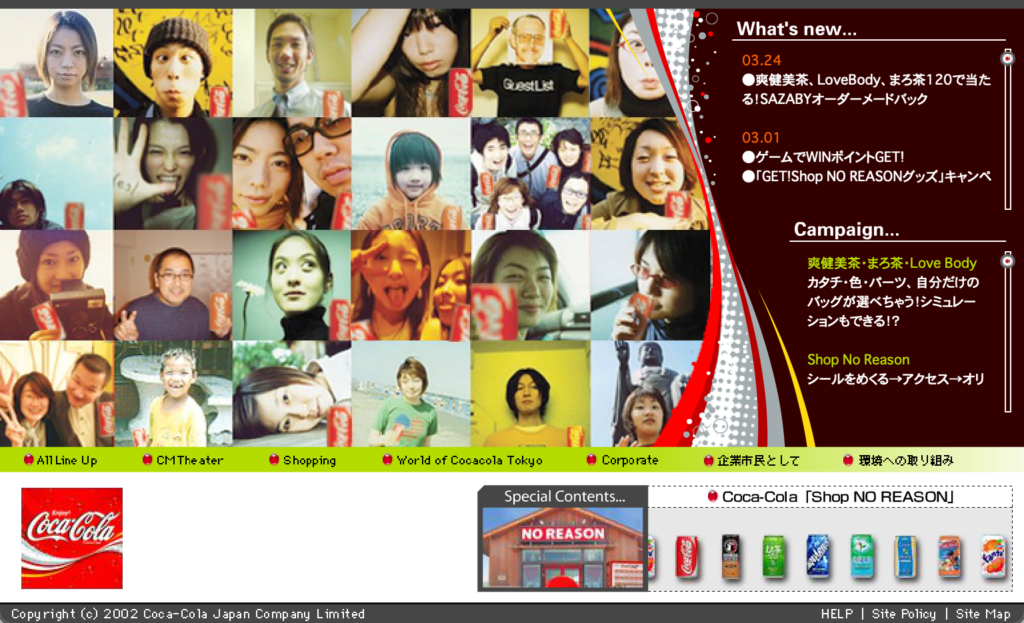Open the Shop No Reason campaign link
Viewport: 1024px width, 623px height.
[858, 359]
